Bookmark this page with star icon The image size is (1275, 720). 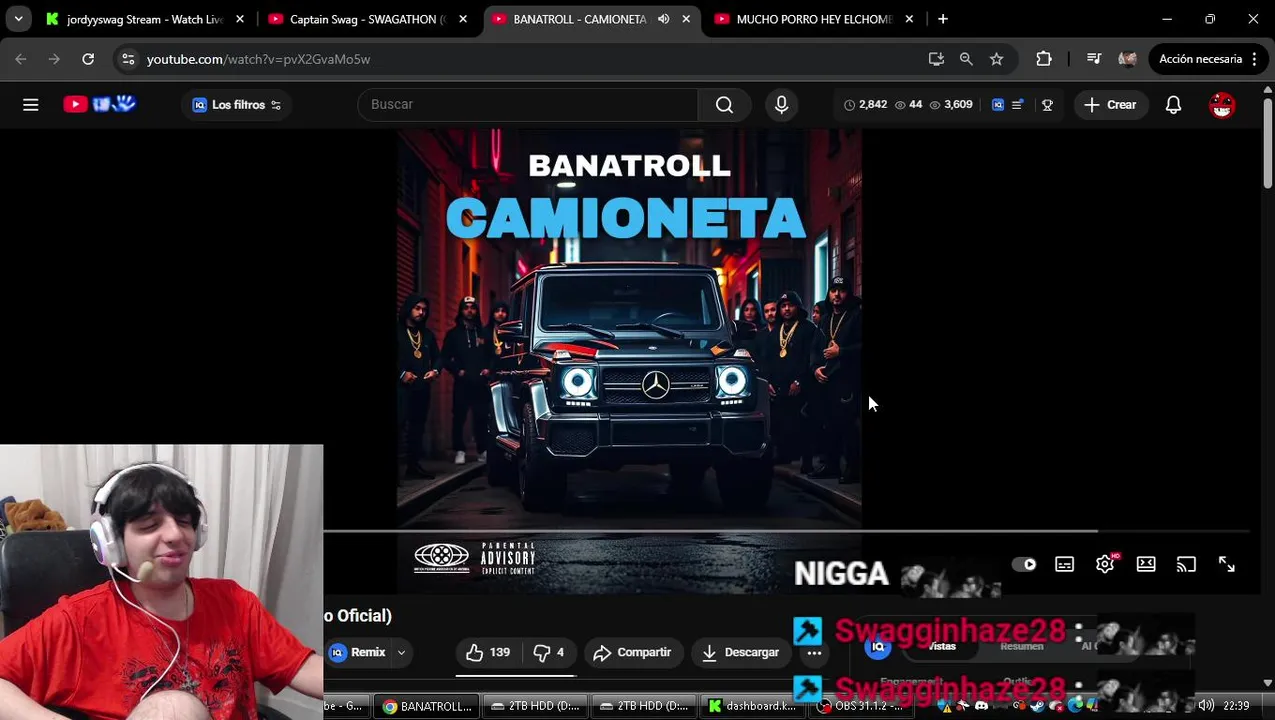click(996, 59)
